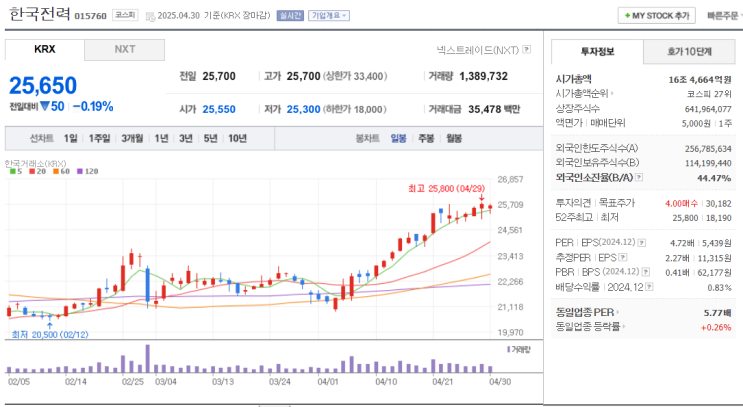This screenshot has width=743, height=407.
Task: Click the 배당수익률 value 0.83%
Action: pos(719,288)
